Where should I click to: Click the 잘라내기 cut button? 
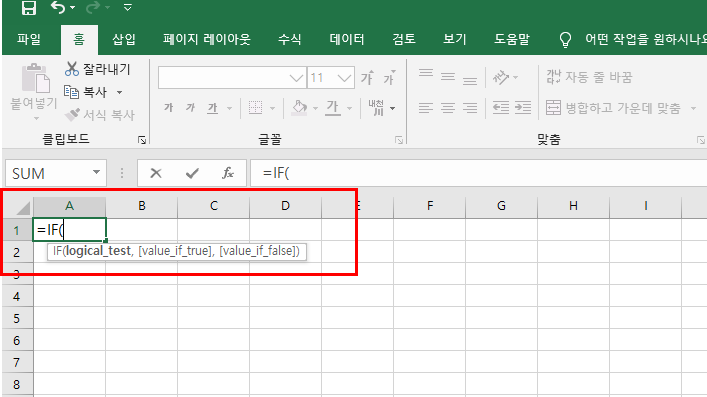[x=97, y=69]
